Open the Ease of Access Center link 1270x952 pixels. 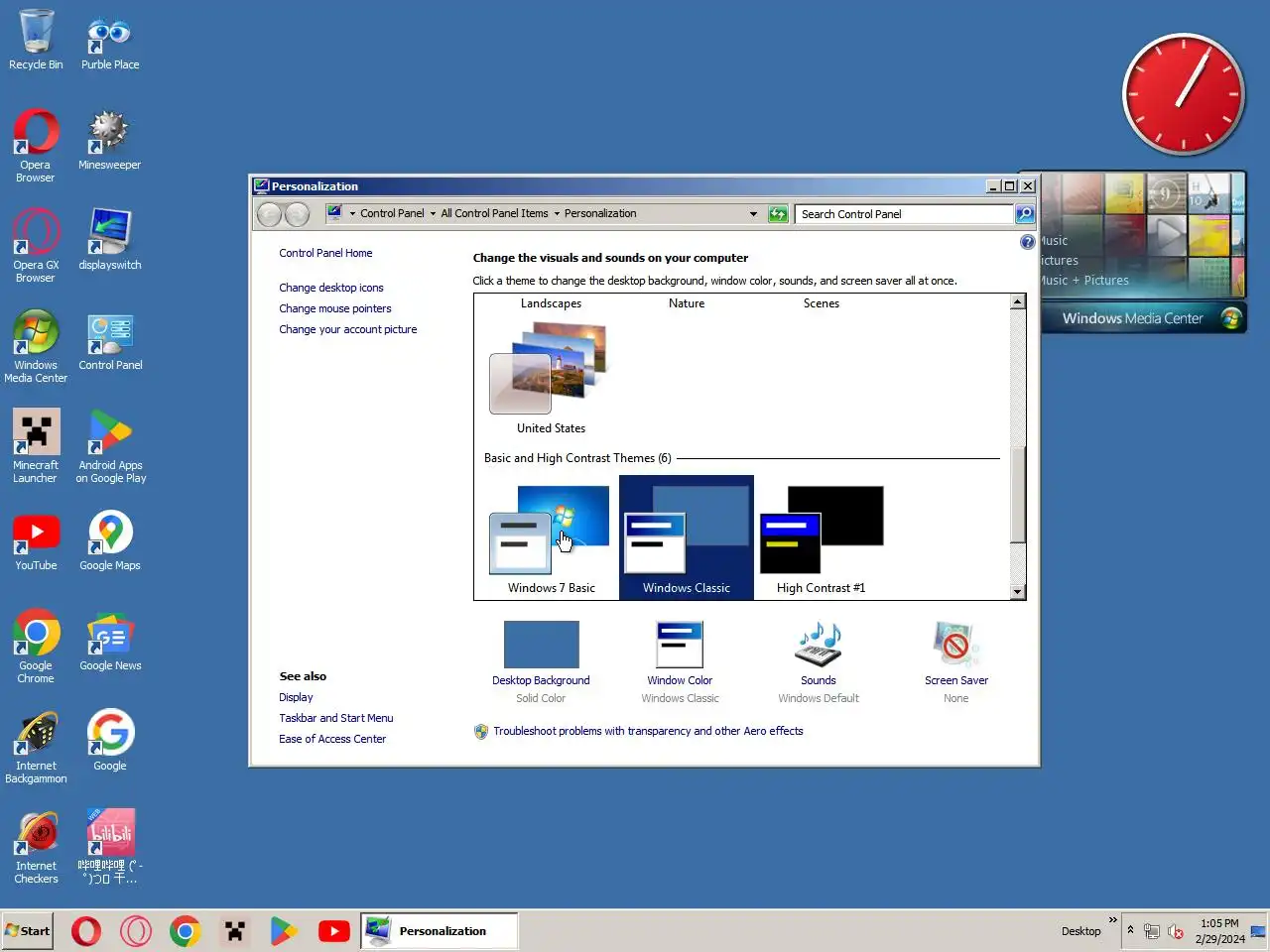[332, 739]
